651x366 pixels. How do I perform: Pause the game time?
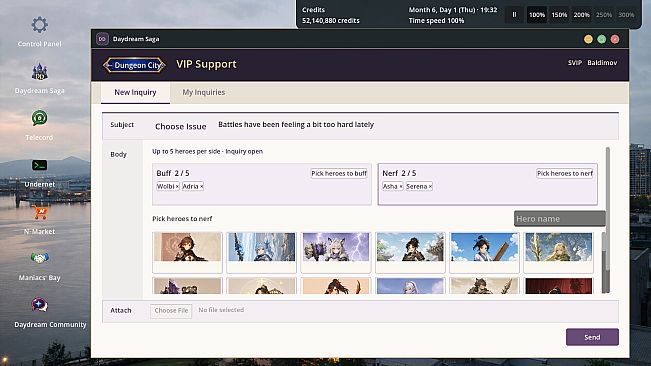tap(514, 15)
